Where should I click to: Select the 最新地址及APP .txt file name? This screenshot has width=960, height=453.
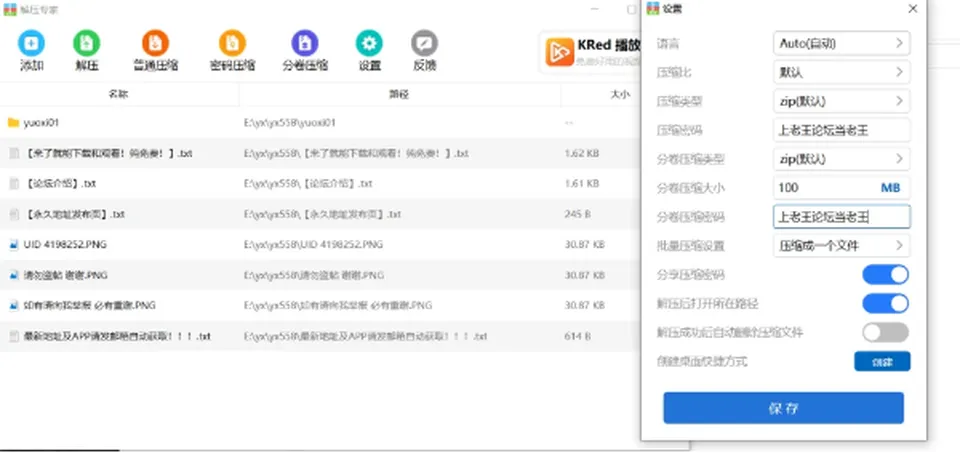pos(117,336)
